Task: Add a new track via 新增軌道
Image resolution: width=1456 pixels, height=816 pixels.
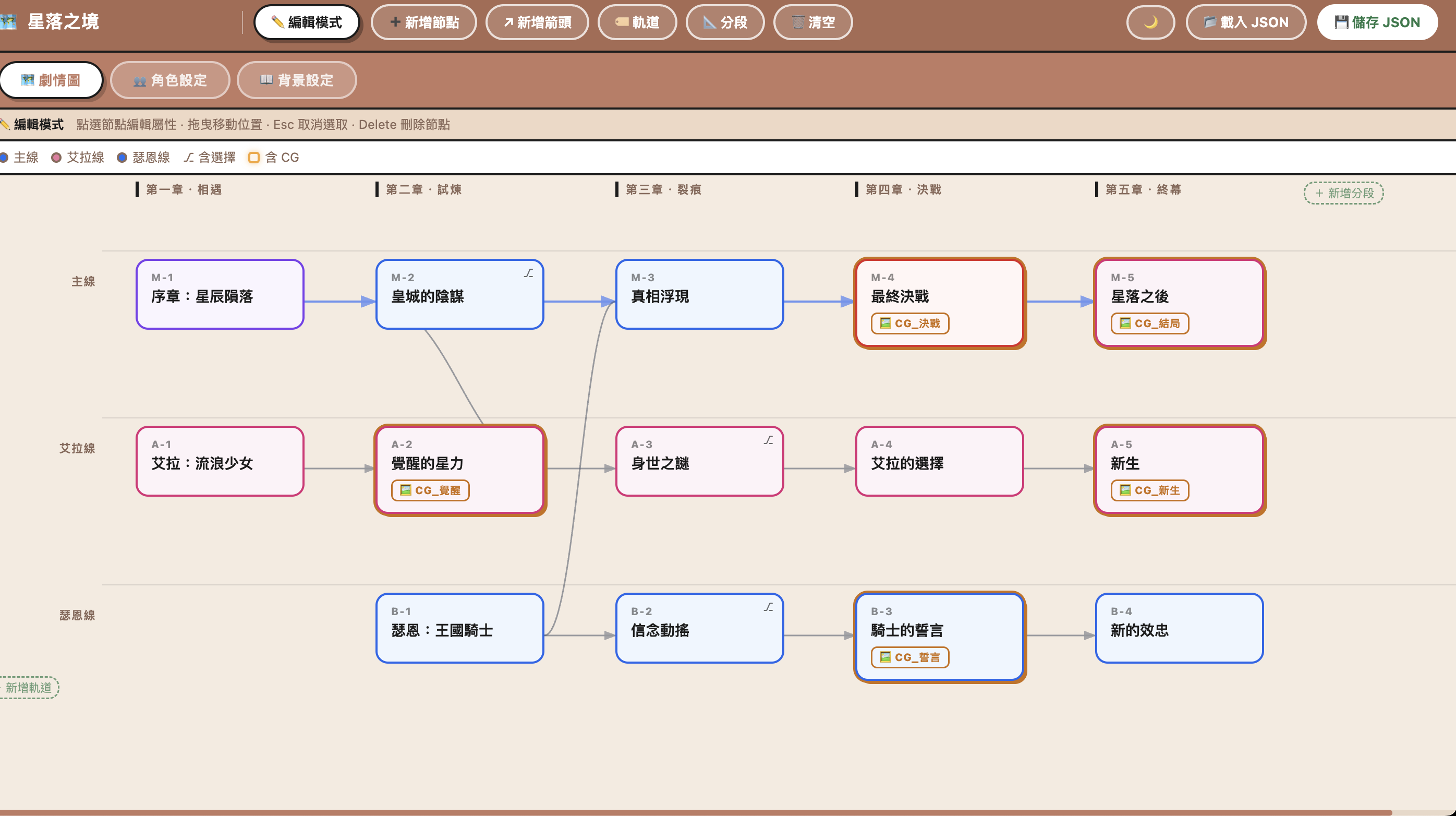Action: pyautogui.click(x=28, y=688)
